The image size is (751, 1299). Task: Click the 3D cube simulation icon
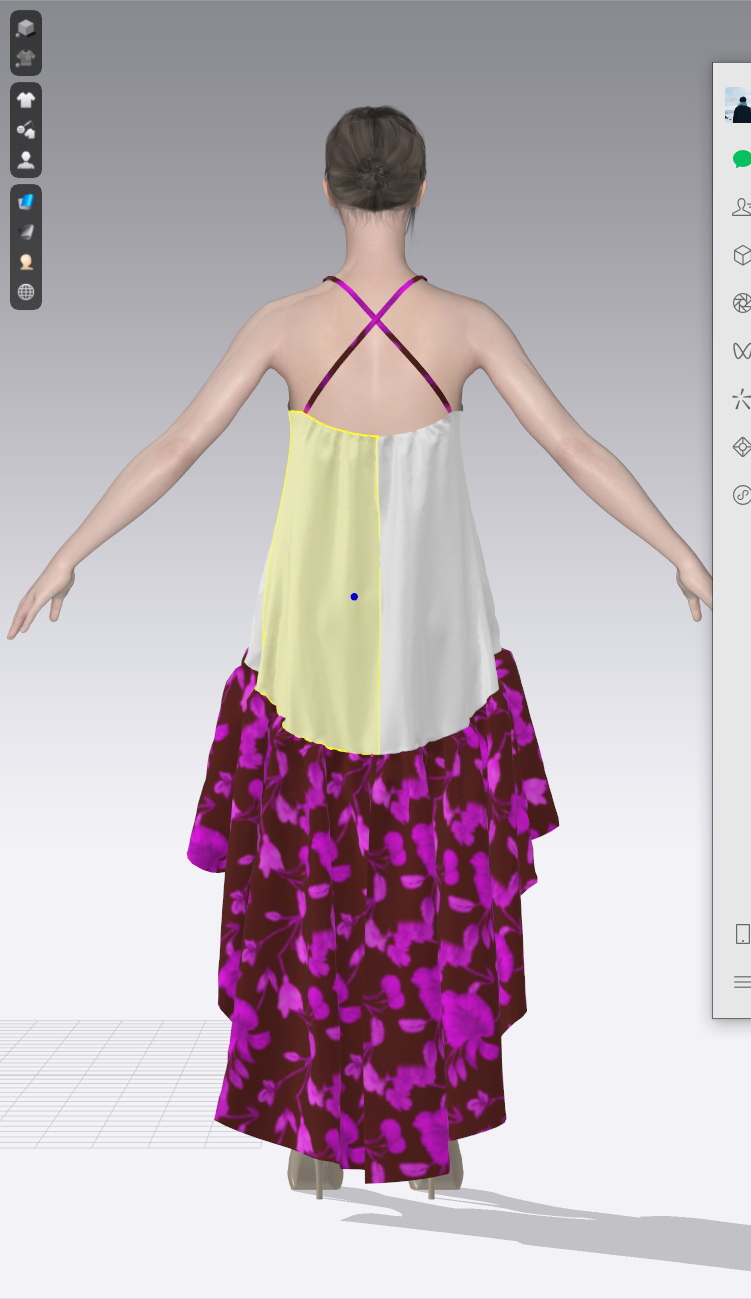26,28
